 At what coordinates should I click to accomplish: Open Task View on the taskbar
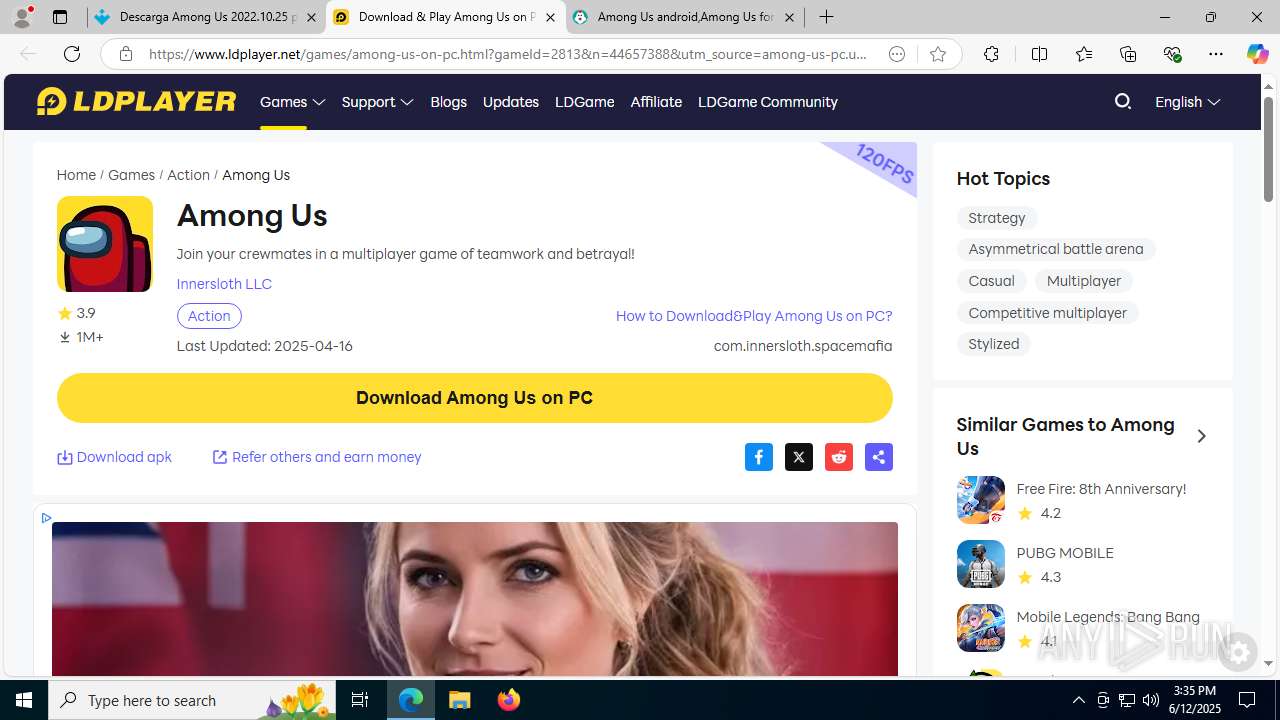pyautogui.click(x=360, y=700)
